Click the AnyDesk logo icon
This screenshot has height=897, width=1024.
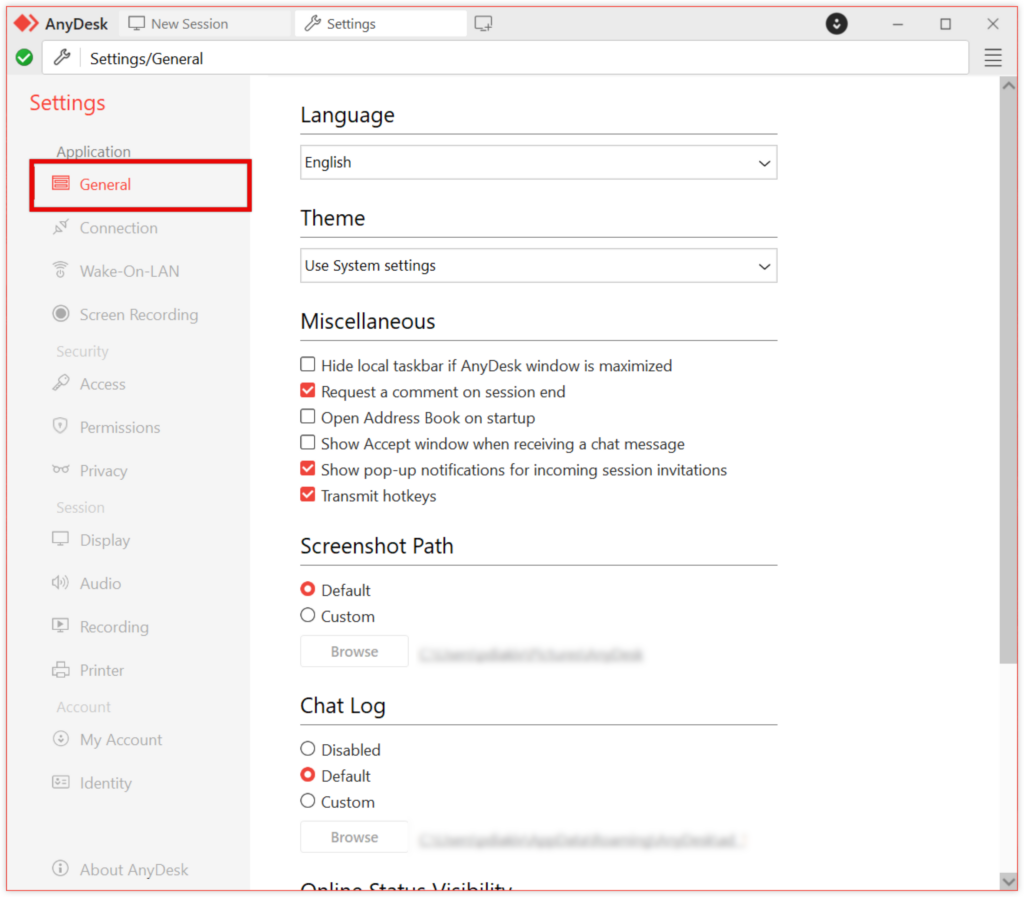pyautogui.click(x=26, y=24)
